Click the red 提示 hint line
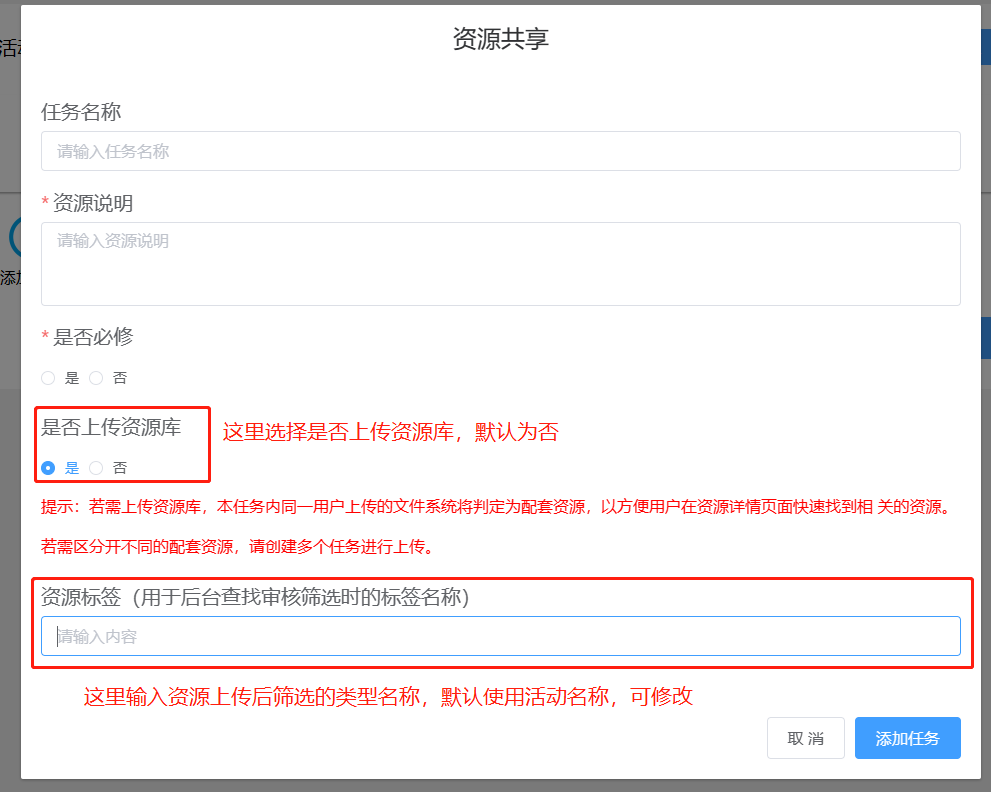The height and width of the screenshot is (792, 991). tap(494, 507)
